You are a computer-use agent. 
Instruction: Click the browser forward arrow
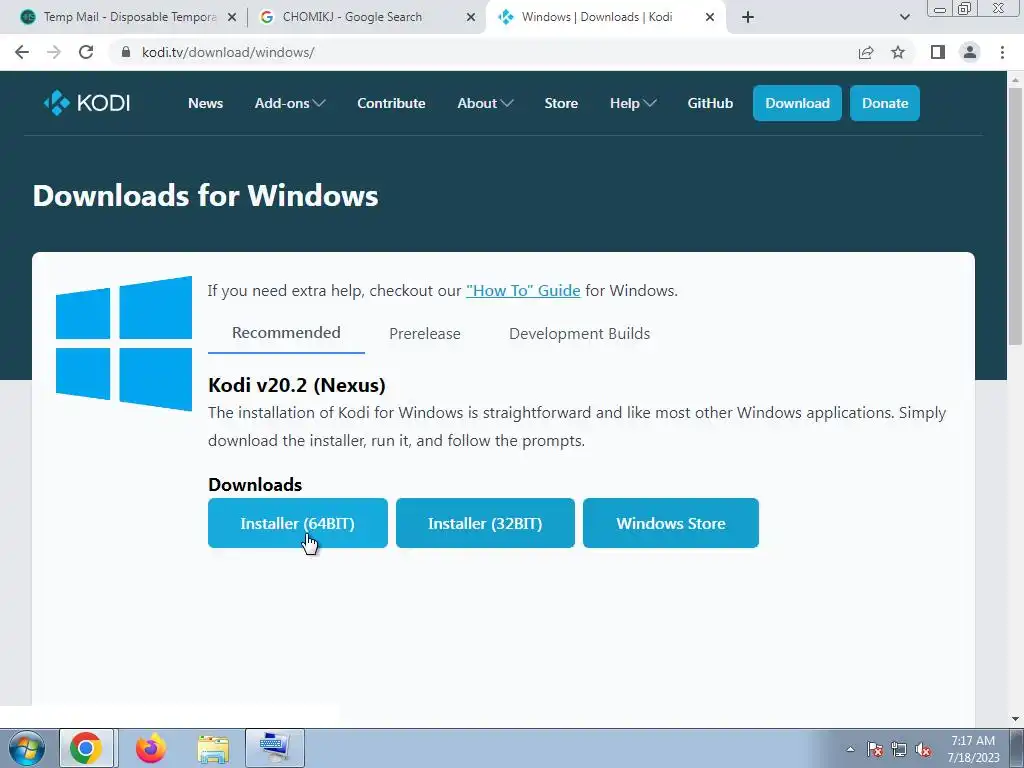point(54,52)
